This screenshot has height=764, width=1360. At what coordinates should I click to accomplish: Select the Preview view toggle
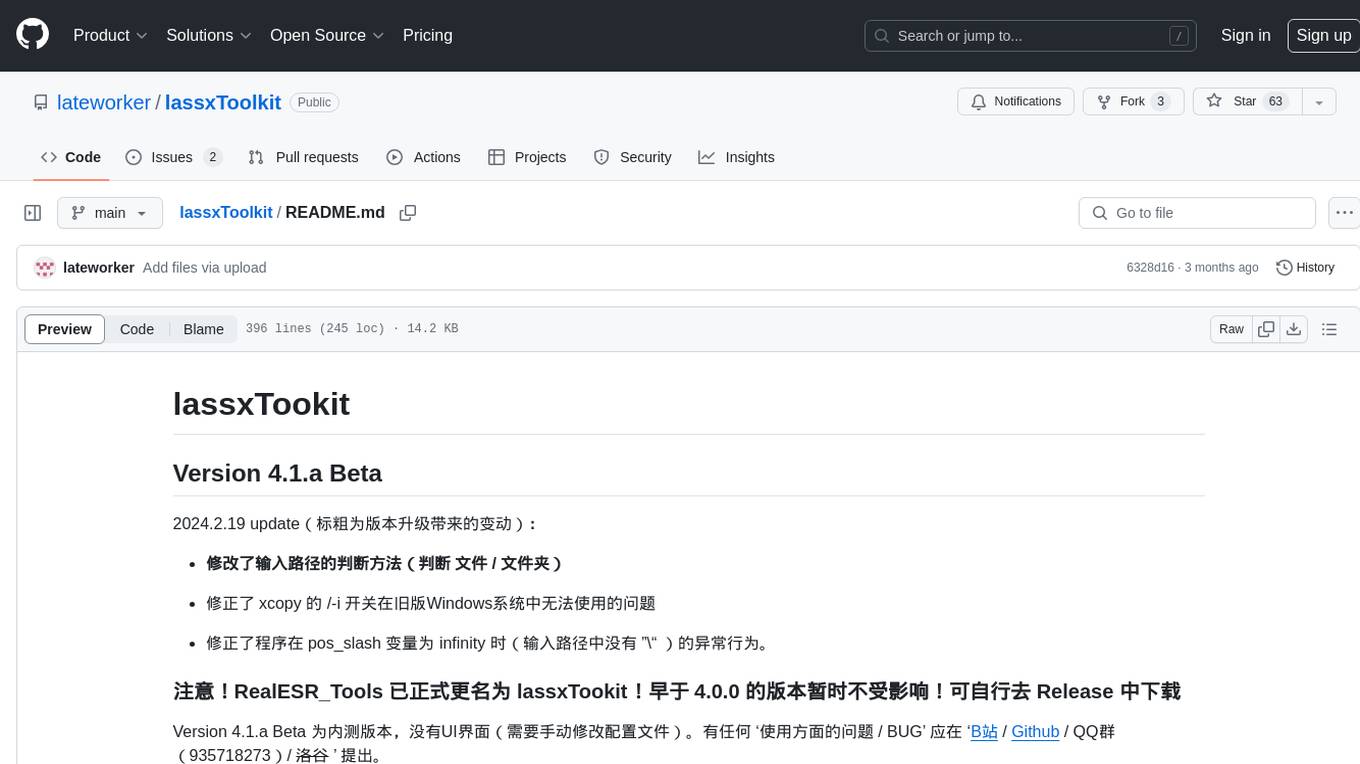point(65,329)
